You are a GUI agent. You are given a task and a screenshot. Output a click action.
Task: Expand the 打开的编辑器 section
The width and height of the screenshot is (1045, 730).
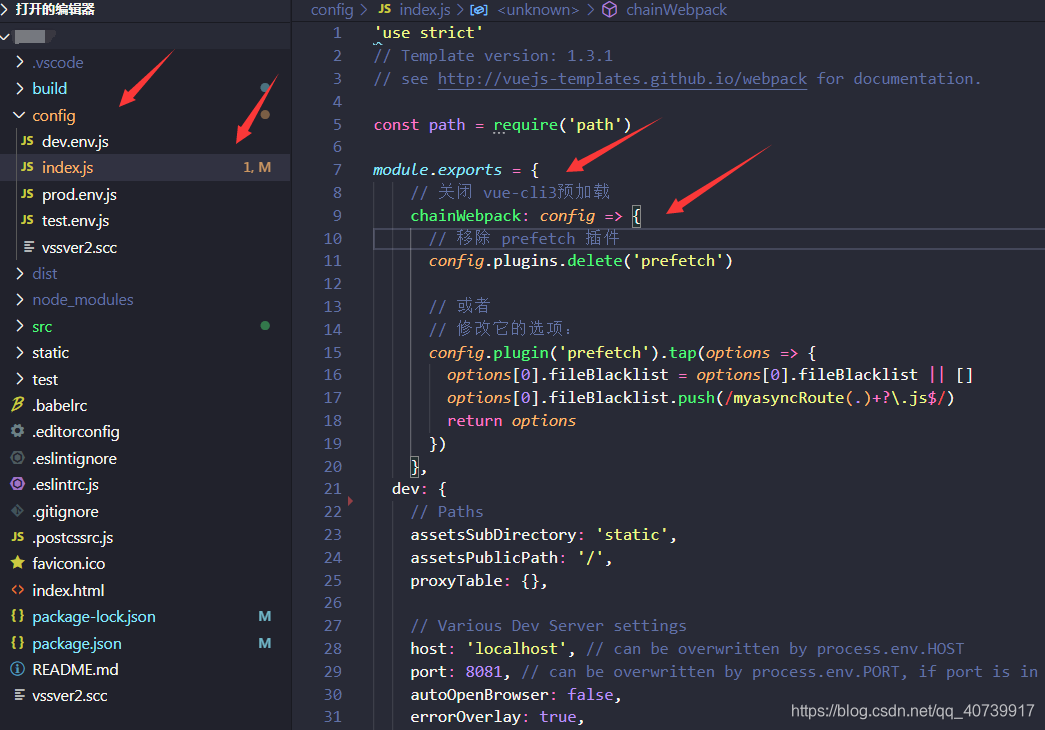click(5, 9)
